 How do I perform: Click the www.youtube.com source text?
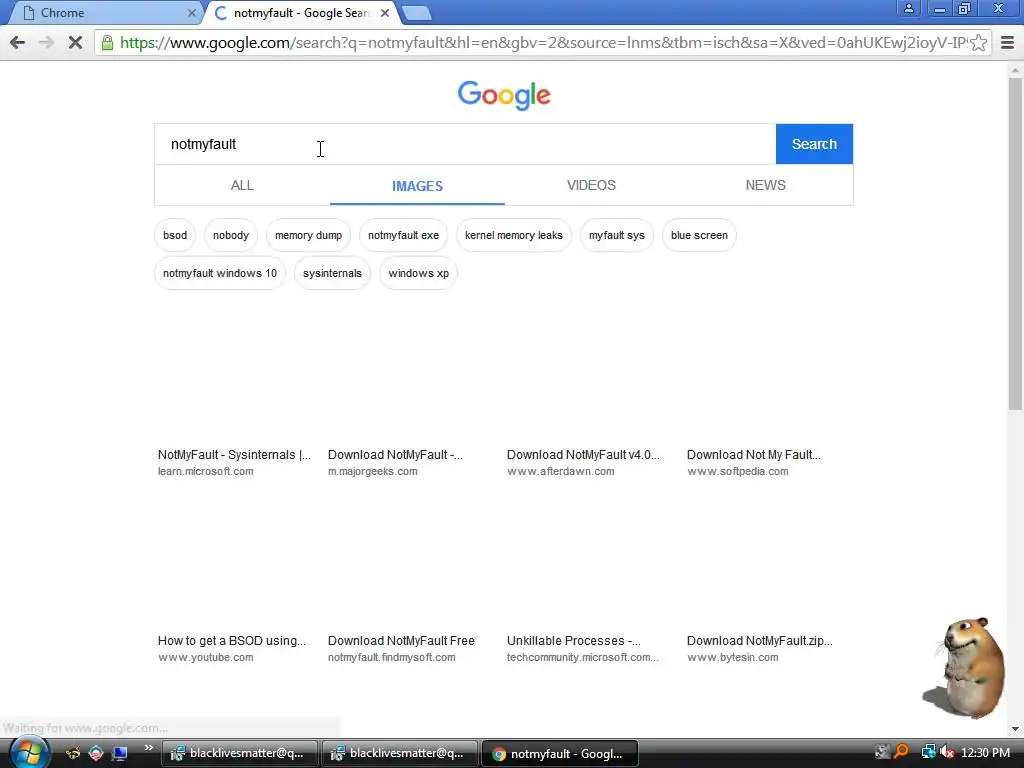pyautogui.click(x=206, y=658)
